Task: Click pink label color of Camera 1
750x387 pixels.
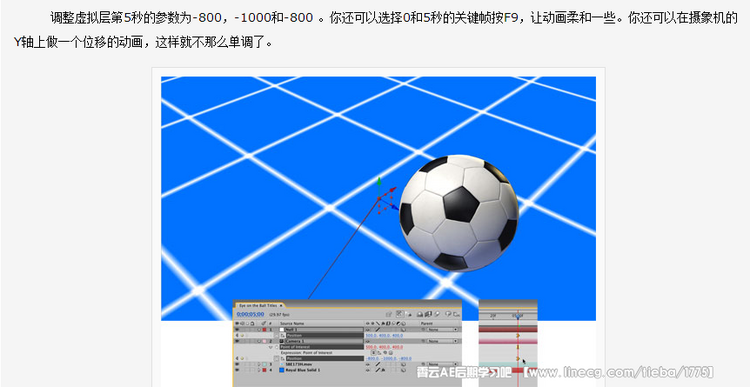Action: [265, 341]
